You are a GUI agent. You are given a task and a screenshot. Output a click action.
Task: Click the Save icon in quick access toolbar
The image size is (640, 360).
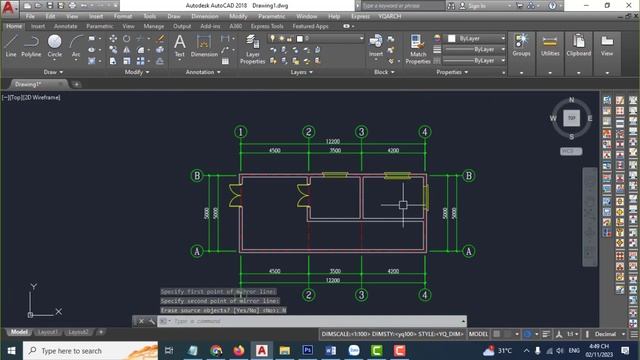50,5
